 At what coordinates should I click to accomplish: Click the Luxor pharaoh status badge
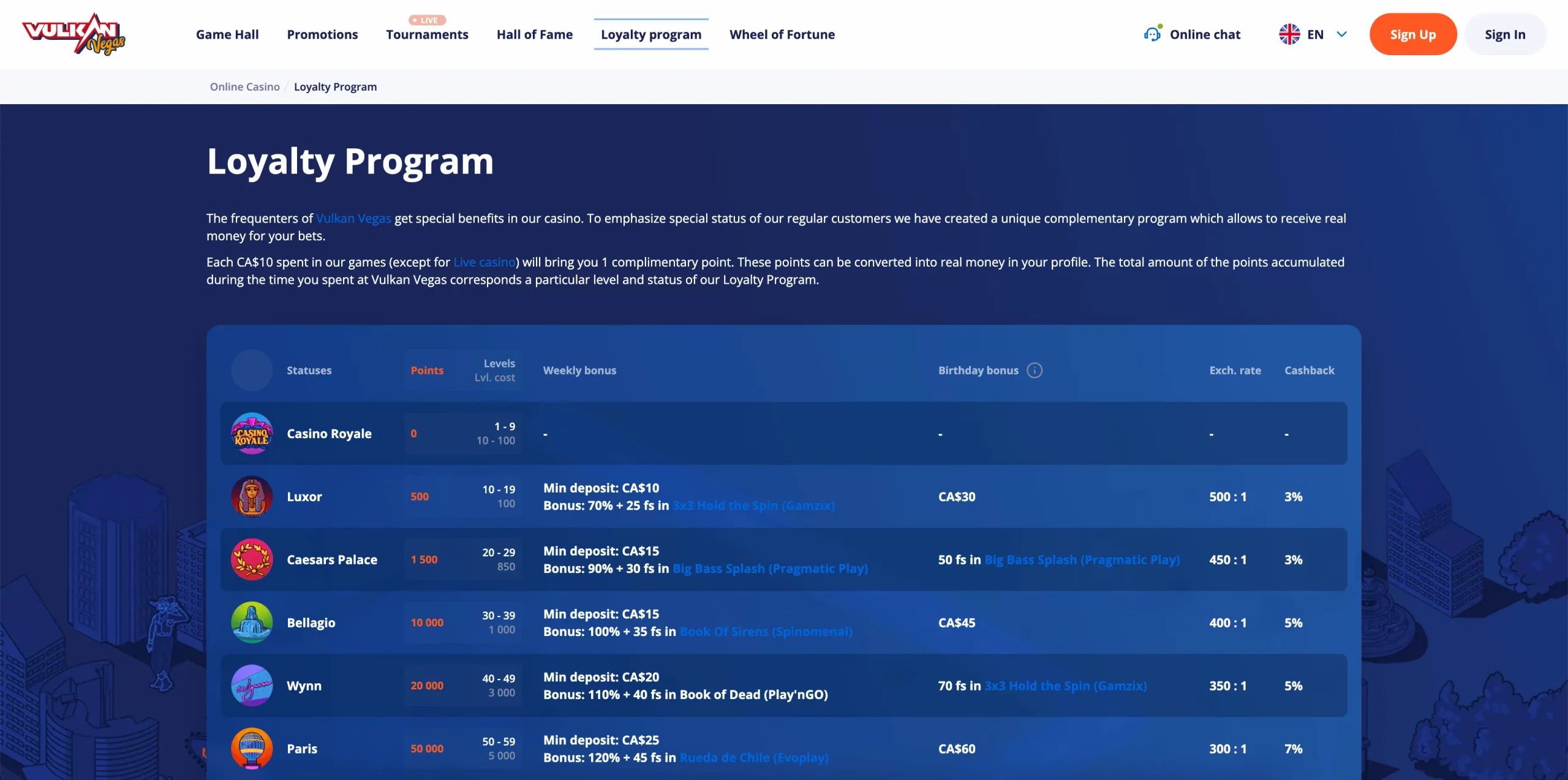(x=252, y=496)
